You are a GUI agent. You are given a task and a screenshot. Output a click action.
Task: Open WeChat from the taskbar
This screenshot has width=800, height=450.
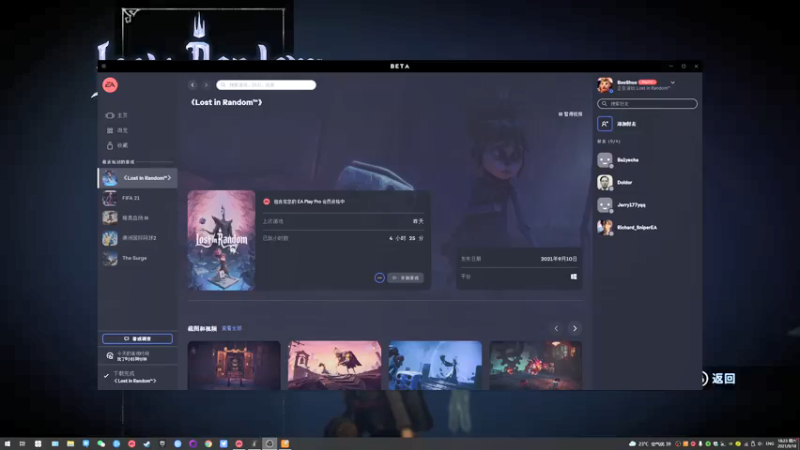(101, 444)
